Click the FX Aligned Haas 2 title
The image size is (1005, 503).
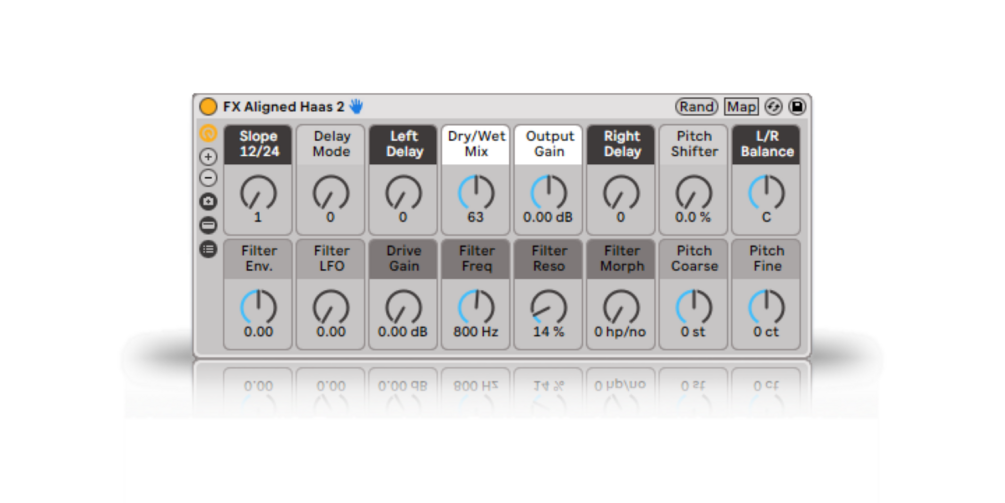[x=283, y=106]
